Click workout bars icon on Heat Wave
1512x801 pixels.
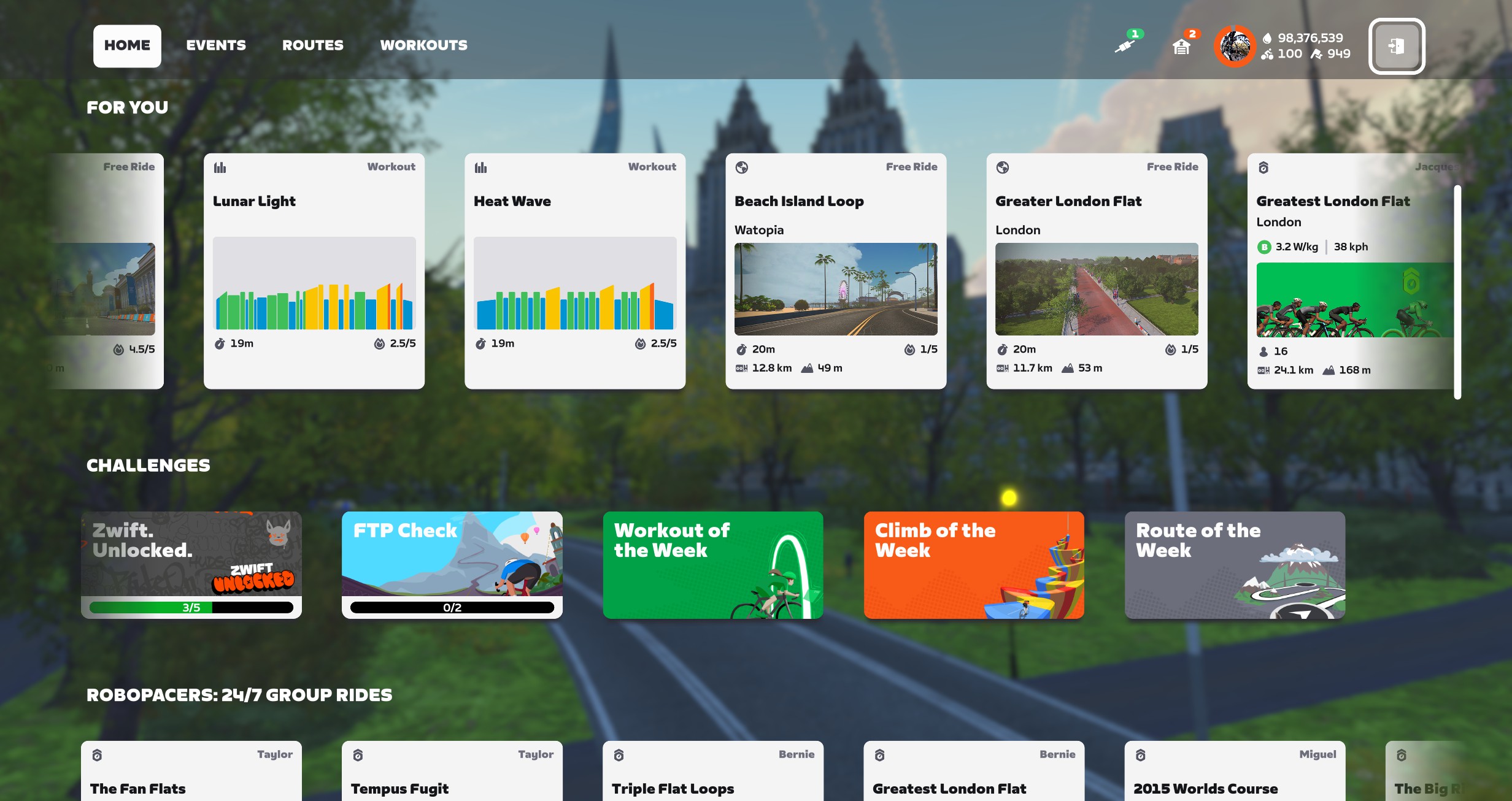[480, 167]
